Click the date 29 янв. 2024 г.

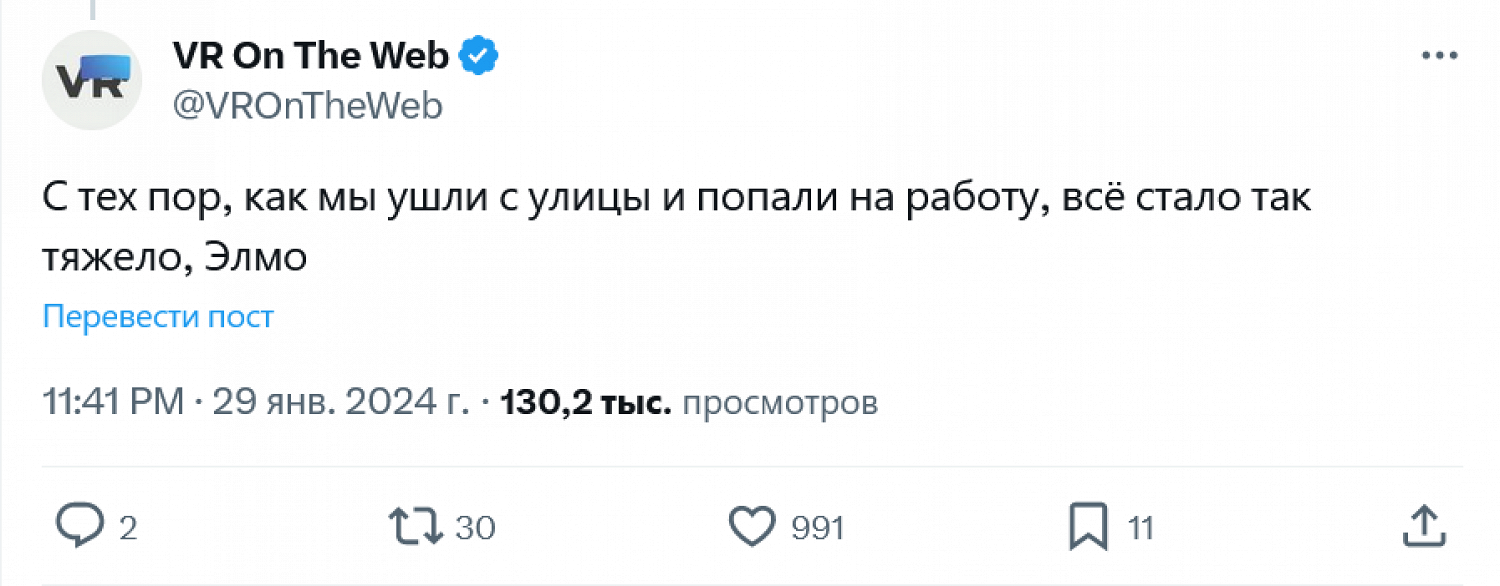click(x=340, y=403)
